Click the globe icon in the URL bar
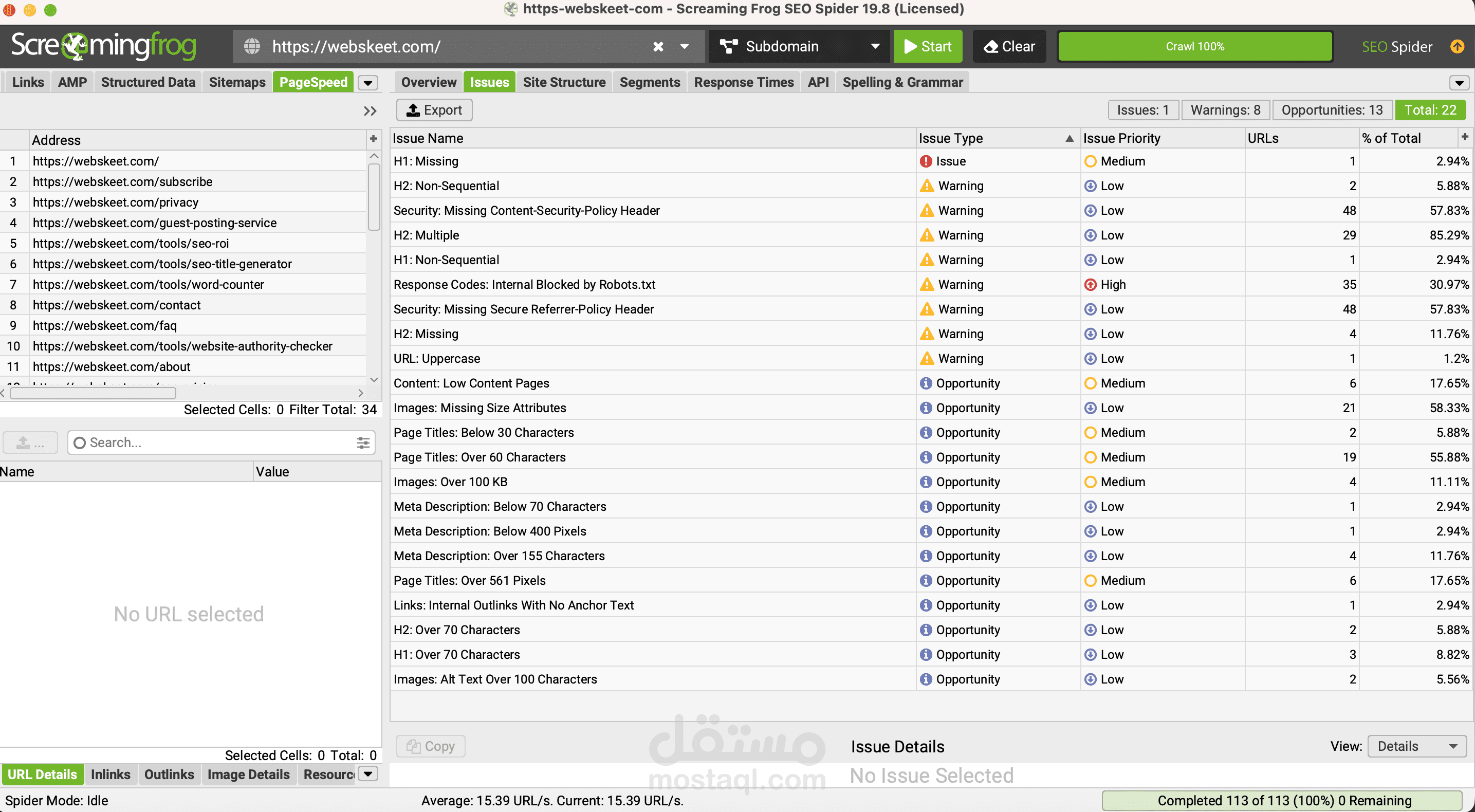This screenshot has height=812, width=1475. [x=252, y=46]
